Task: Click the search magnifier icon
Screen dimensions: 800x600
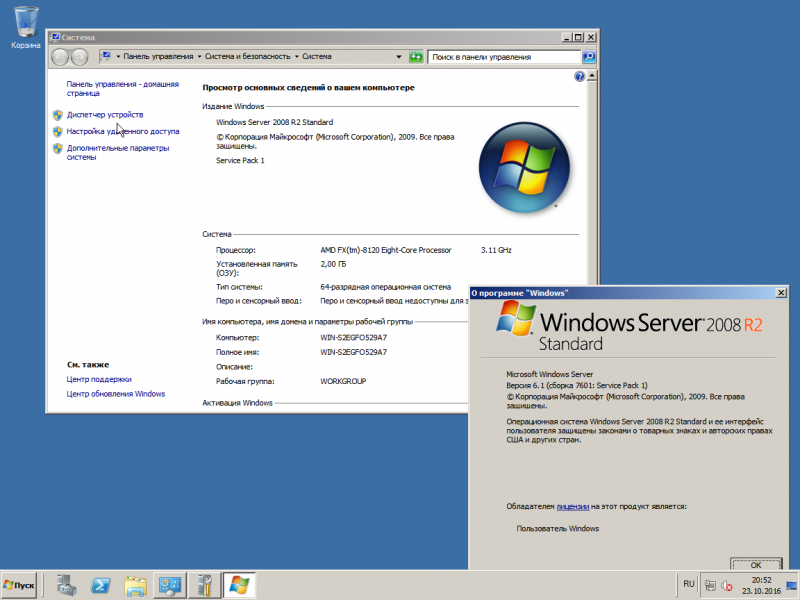Action: click(x=589, y=57)
